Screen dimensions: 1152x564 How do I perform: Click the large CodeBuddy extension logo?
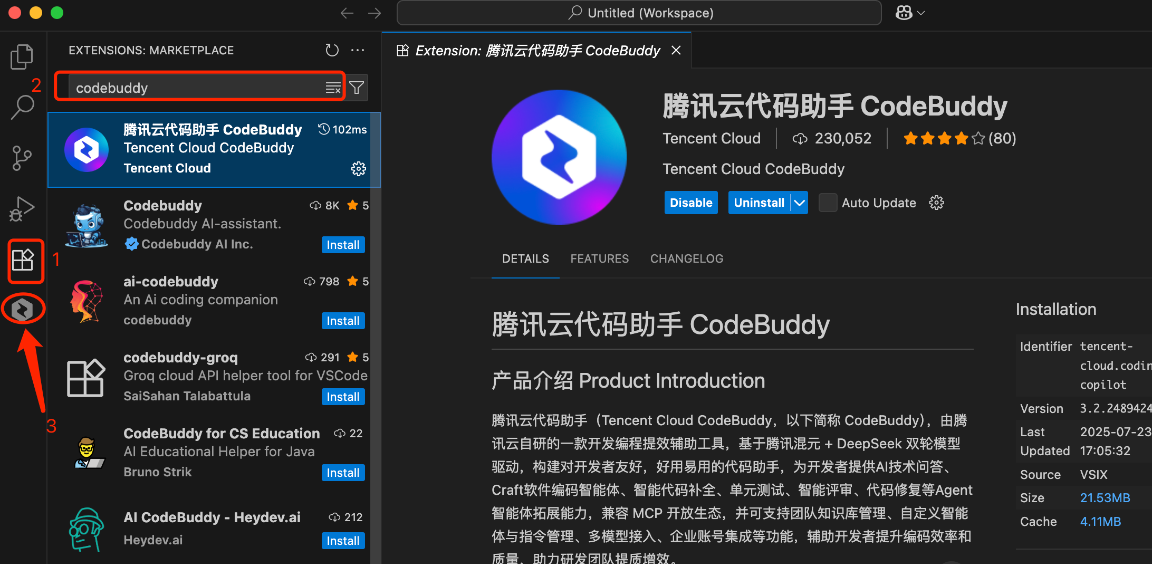(560, 157)
